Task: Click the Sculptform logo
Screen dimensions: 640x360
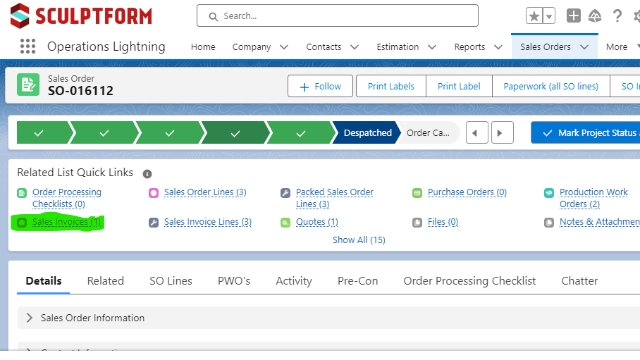Action: [x=81, y=16]
